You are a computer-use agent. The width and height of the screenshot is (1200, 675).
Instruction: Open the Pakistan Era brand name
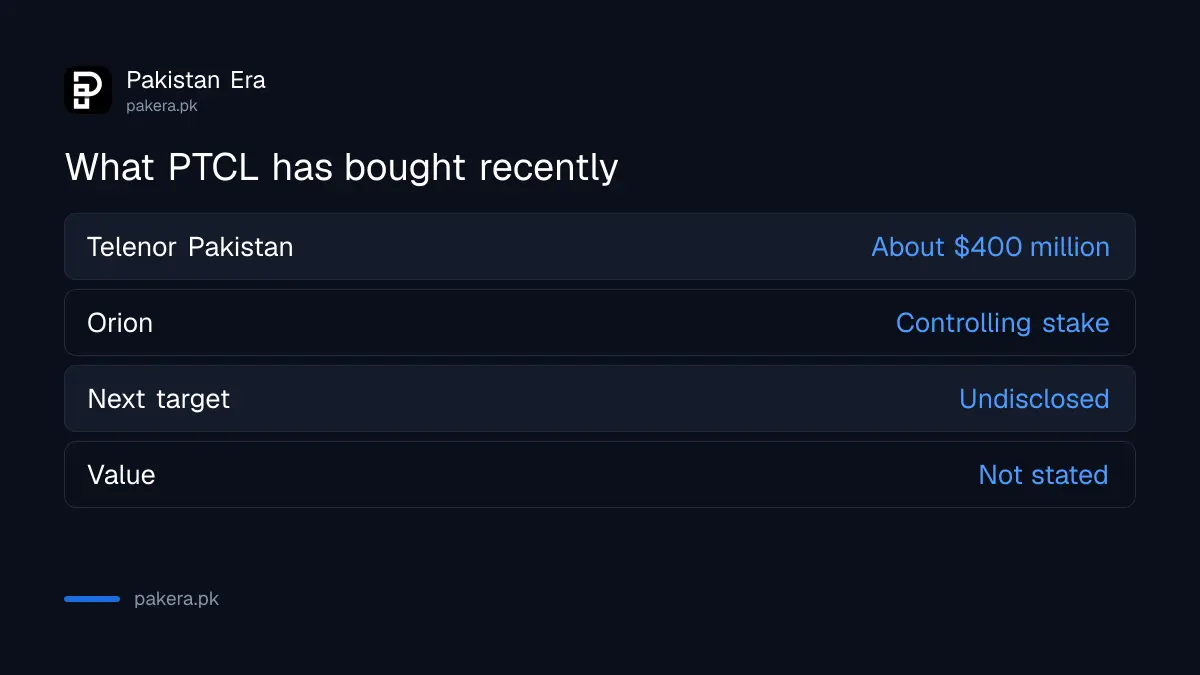pos(196,80)
